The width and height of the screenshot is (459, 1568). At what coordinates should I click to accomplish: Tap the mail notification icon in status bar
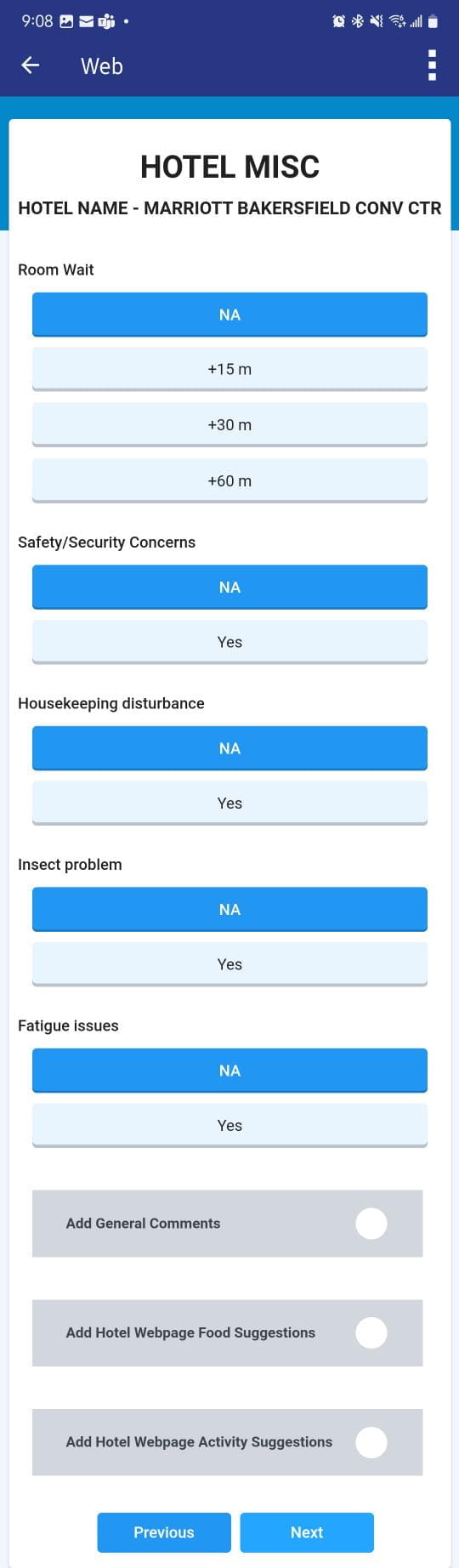pyautogui.click(x=86, y=21)
